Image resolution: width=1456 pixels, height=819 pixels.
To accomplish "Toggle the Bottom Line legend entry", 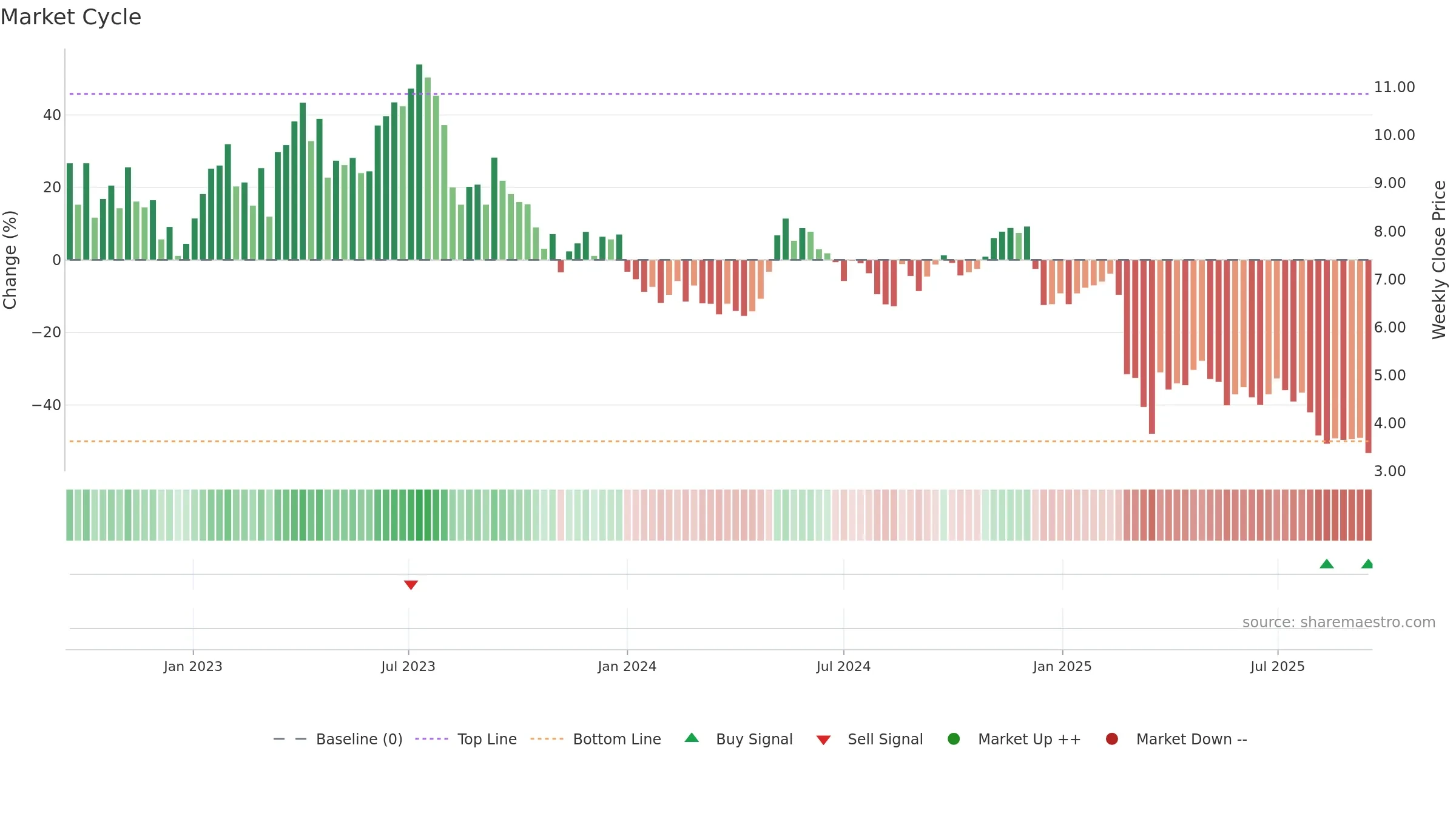I will tap(596, 739).
